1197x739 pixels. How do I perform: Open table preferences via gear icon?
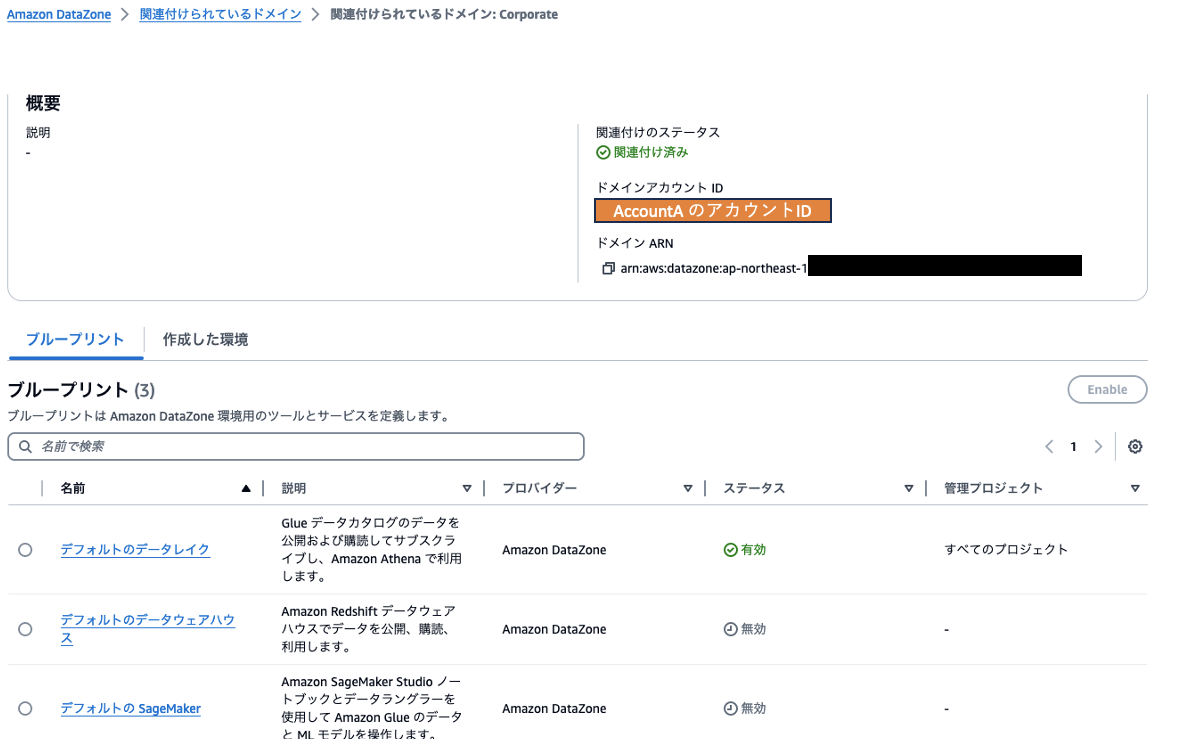[x=1134, y=446]
